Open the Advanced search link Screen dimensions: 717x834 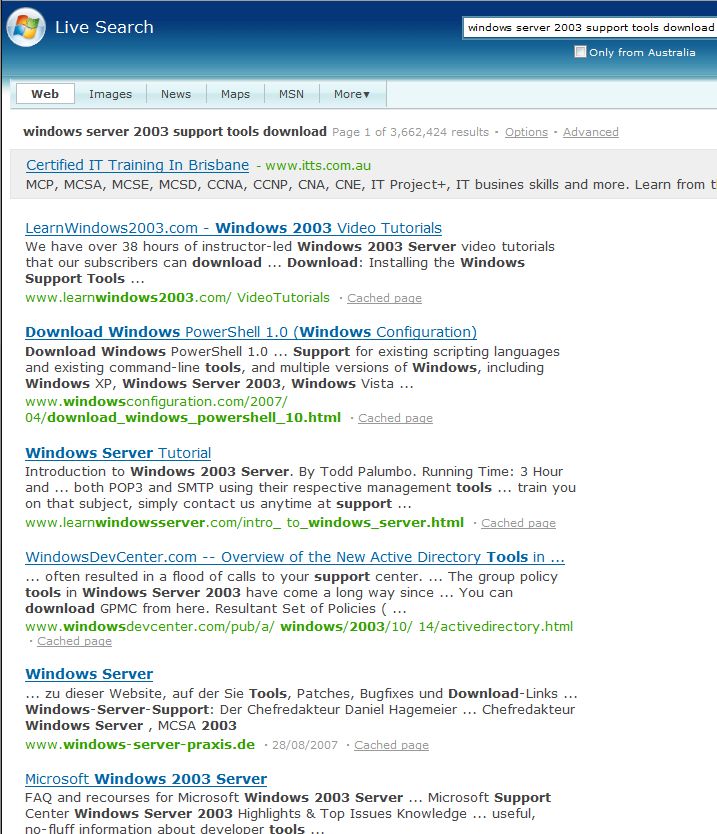[x=590, y=132]
